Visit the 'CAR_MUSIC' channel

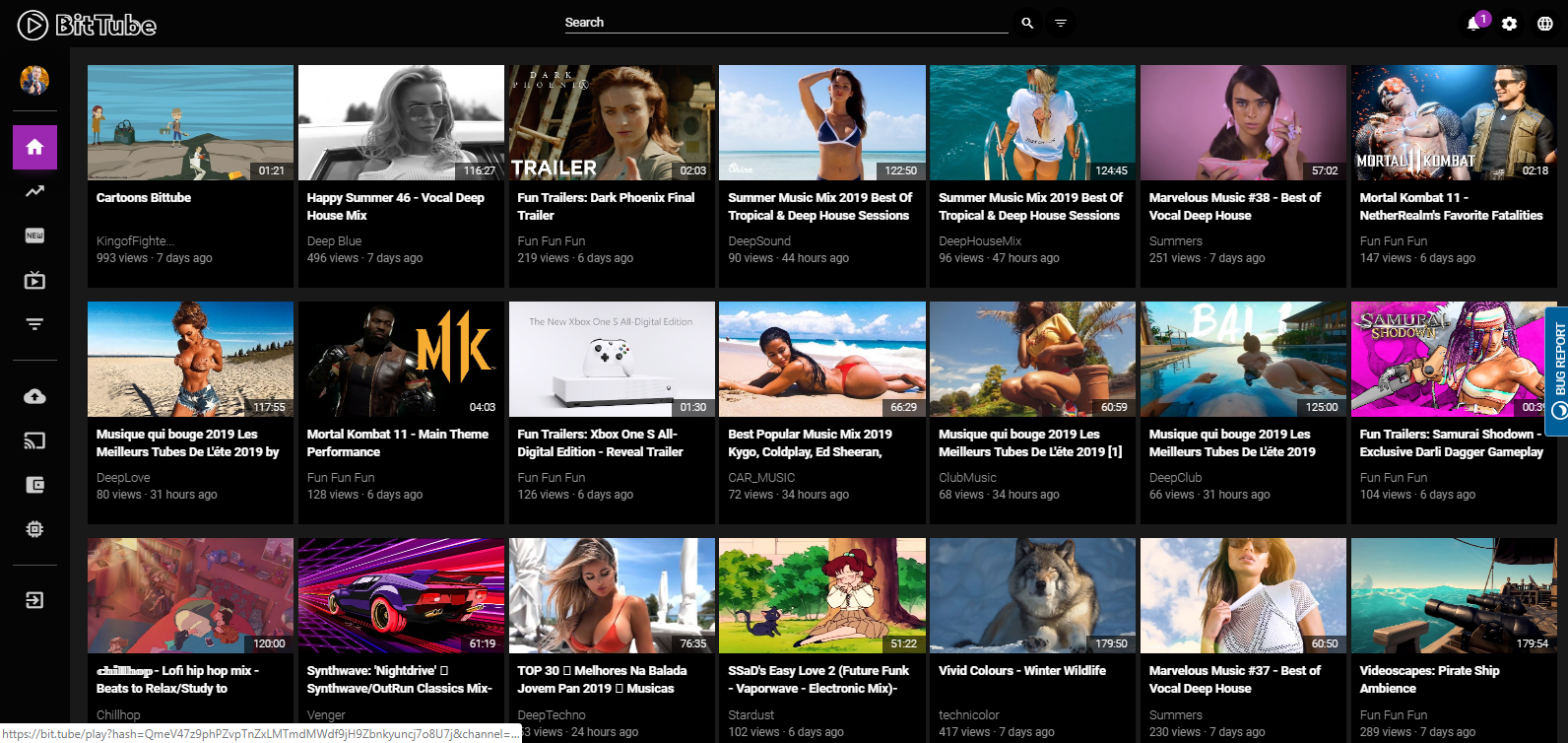761,477
